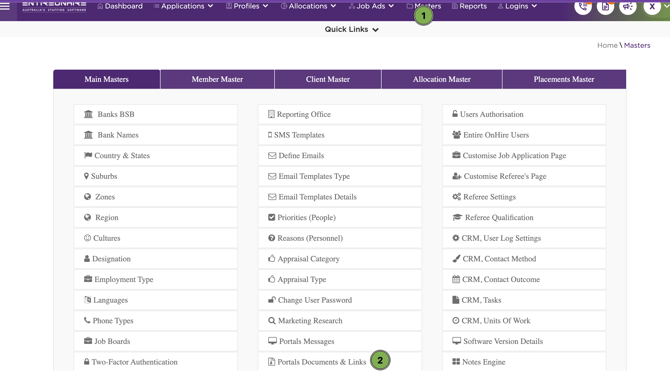Open Customise Job Application Page
The image size is (670, 371).
524,156
